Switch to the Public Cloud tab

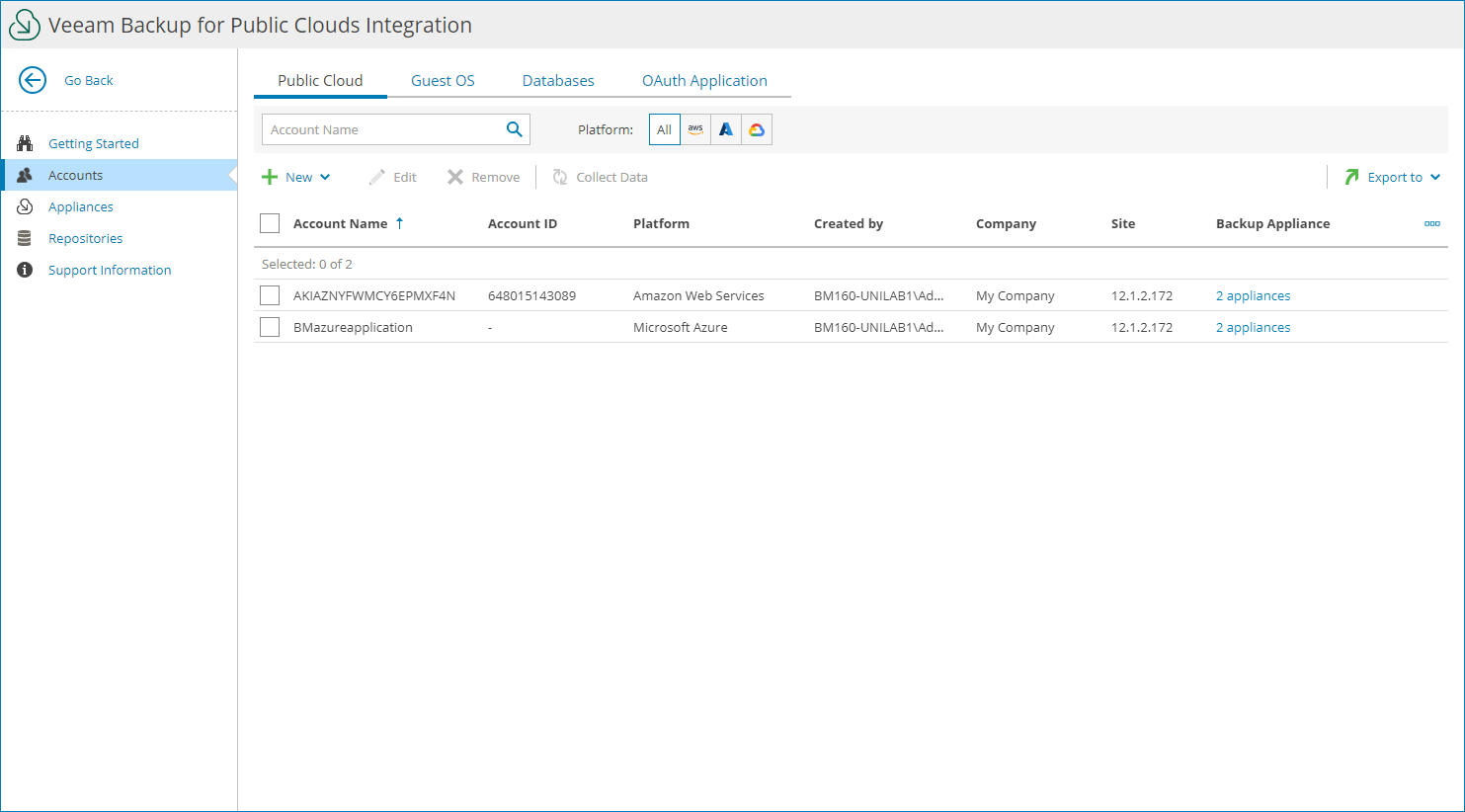(320, 81)
